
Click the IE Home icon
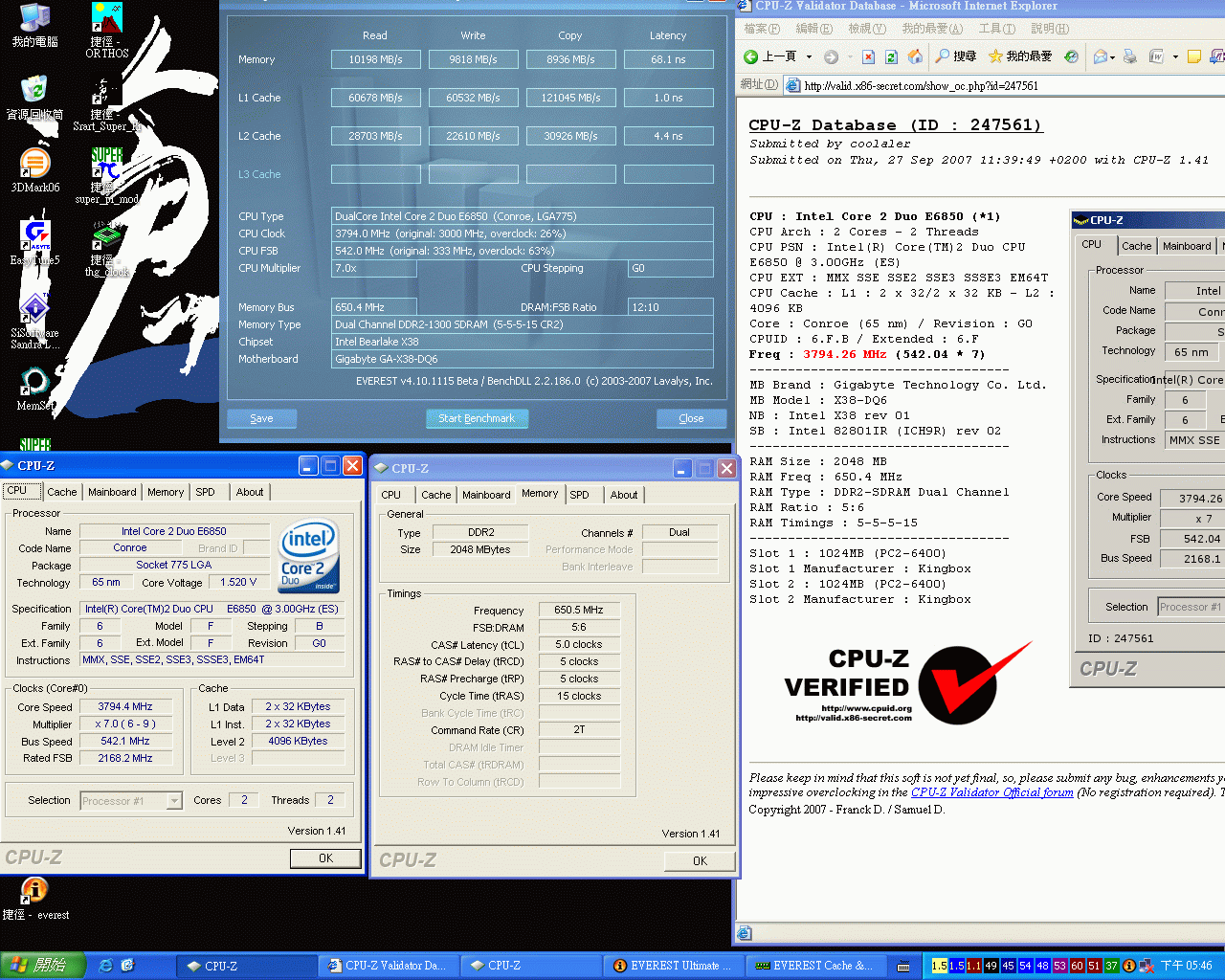coord(915,56)
